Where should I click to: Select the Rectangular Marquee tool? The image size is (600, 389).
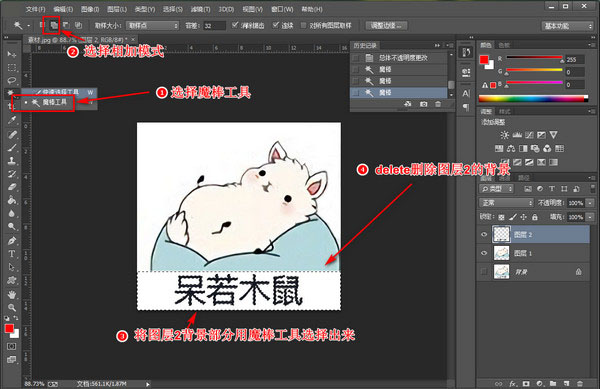click(12, 67)
